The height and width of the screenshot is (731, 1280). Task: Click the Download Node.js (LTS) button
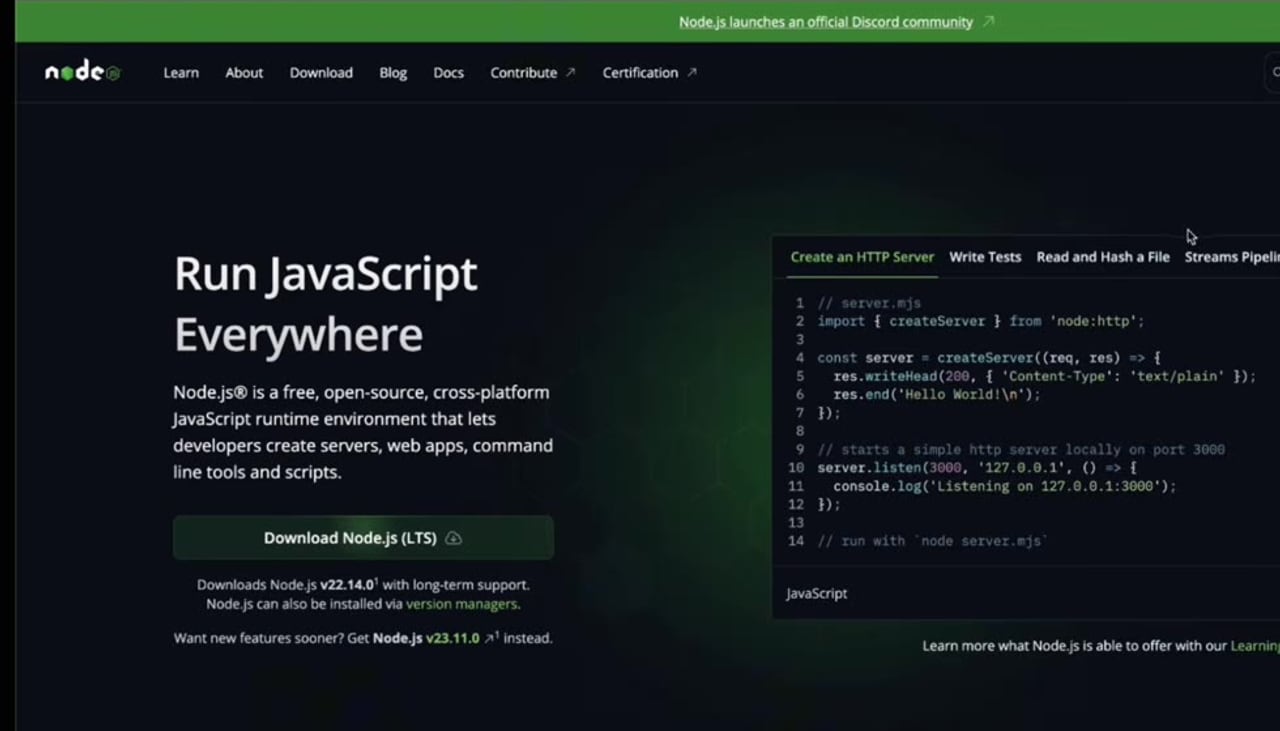coord(363,538)
